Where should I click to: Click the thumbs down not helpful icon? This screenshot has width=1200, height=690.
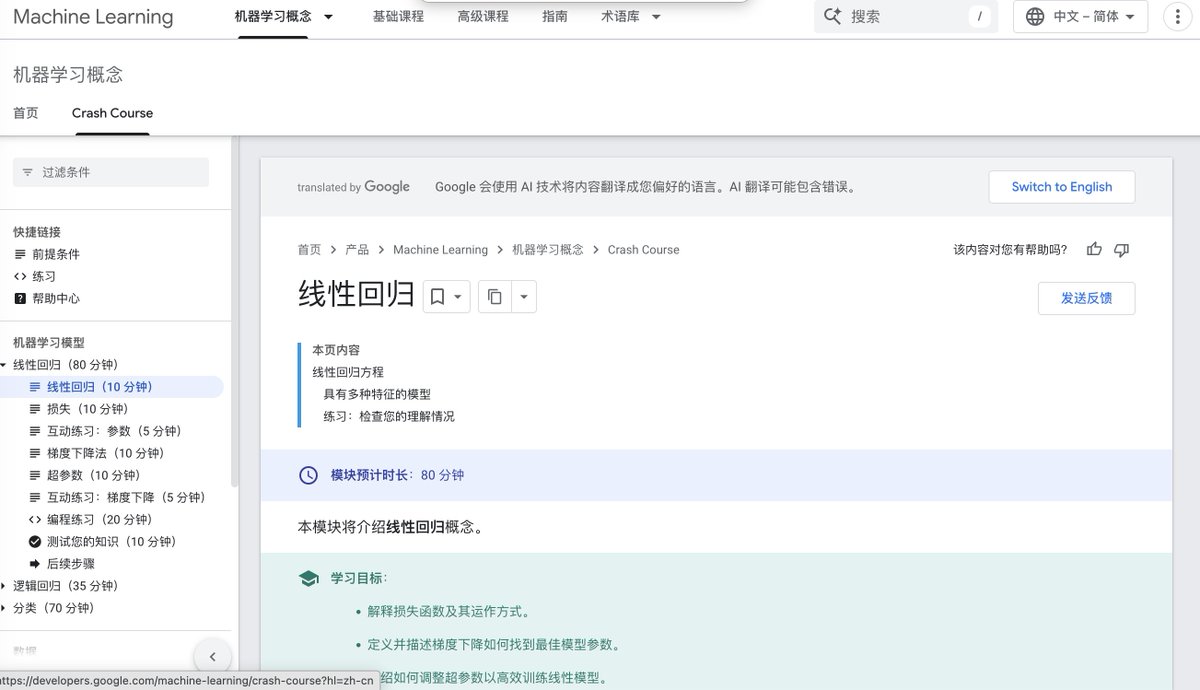(1121, 249)
